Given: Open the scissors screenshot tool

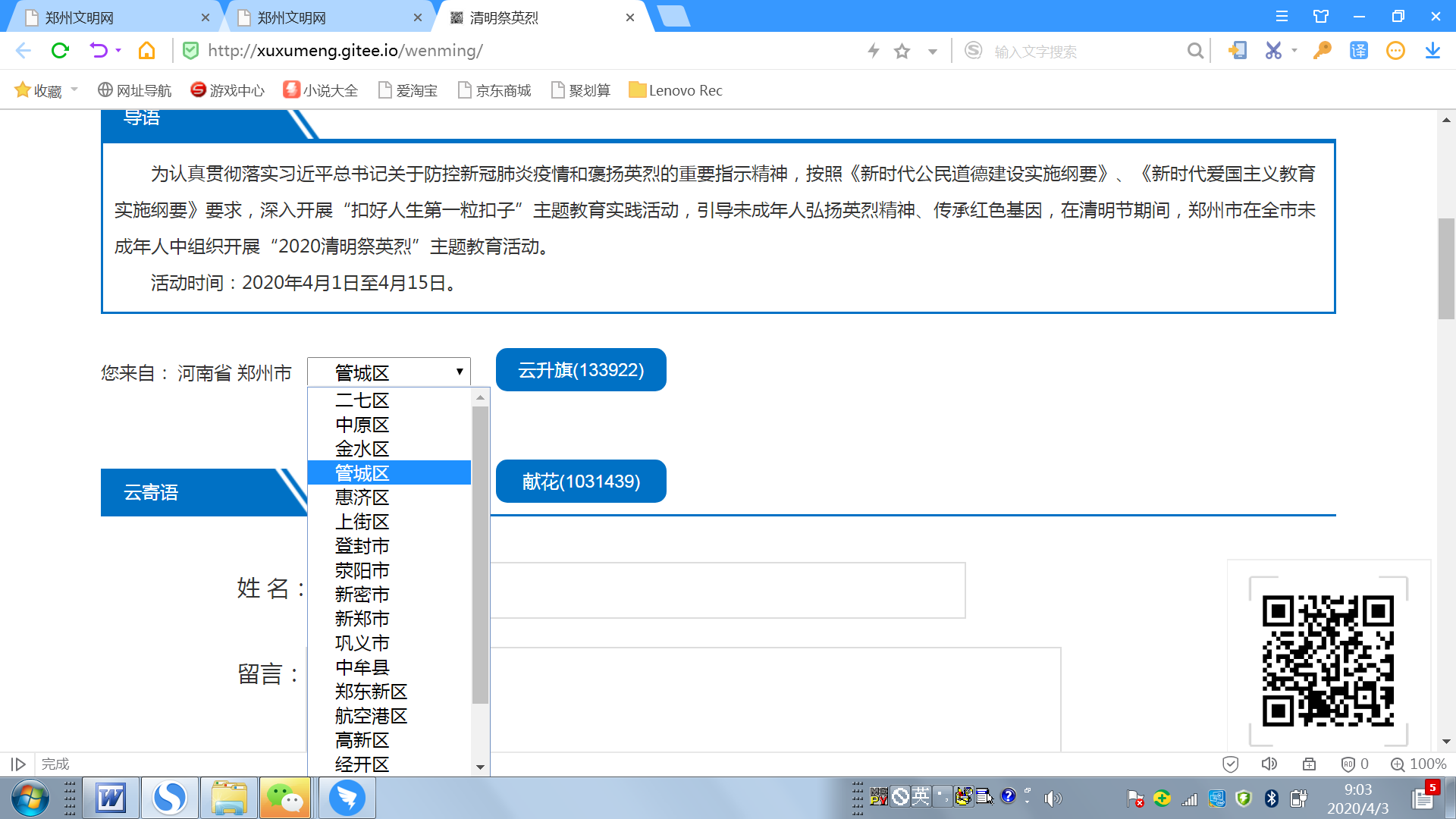Looking at the screenshot, I should tap(1273, 51).
